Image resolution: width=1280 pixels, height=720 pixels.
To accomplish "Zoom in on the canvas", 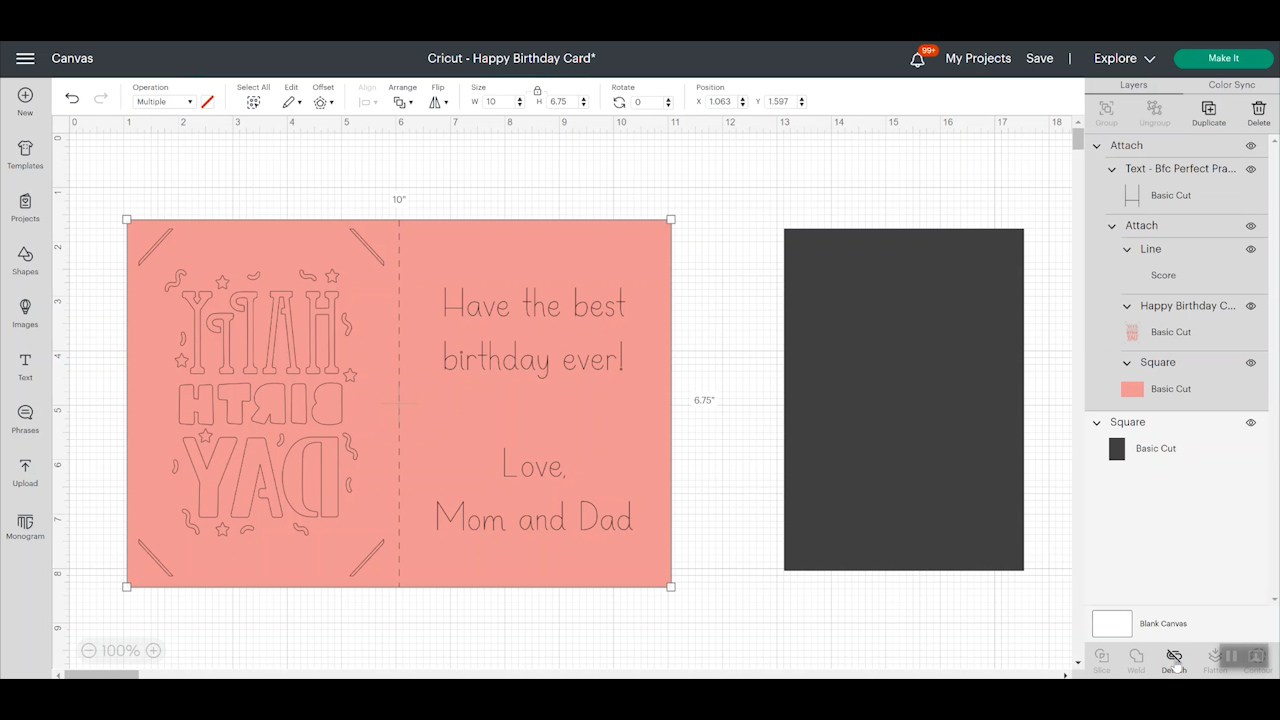I will tap(153, 651).
